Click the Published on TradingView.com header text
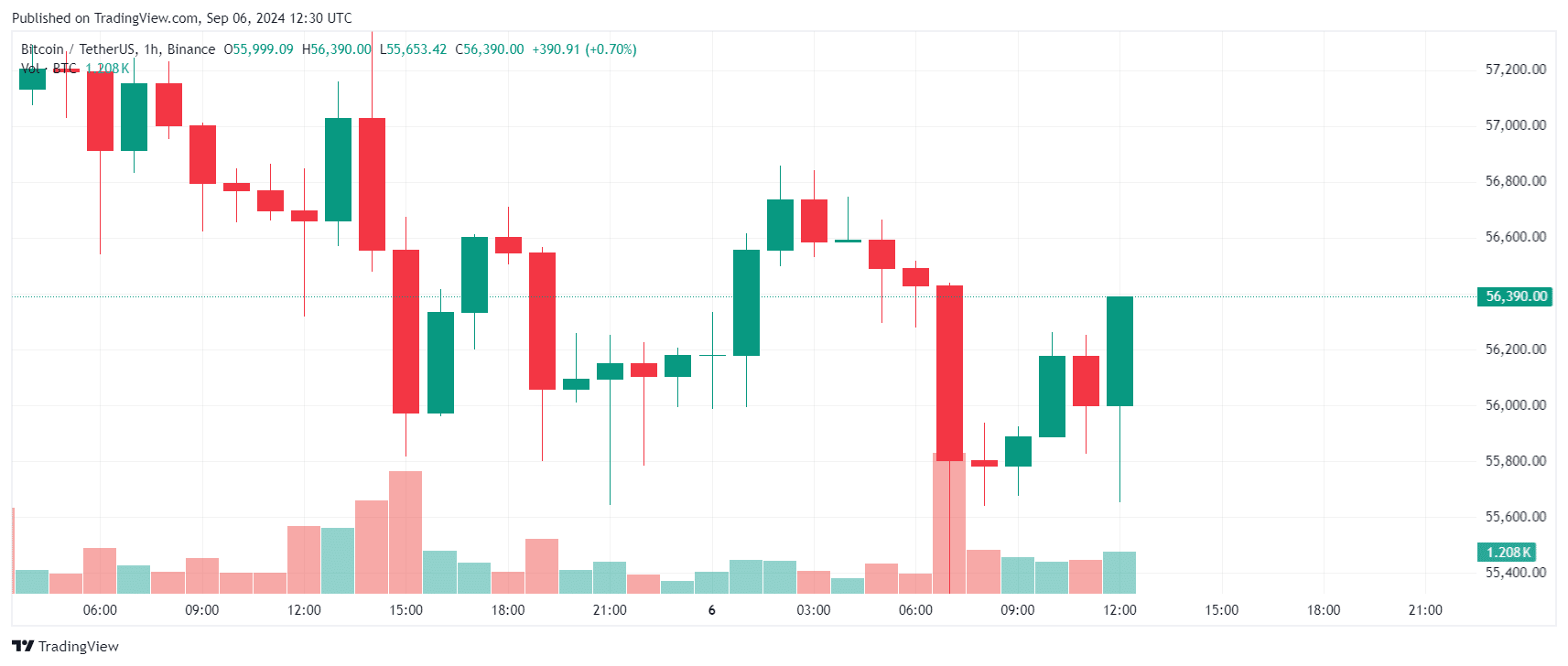Screen dimensions: 1568x666 coord(181,18)
